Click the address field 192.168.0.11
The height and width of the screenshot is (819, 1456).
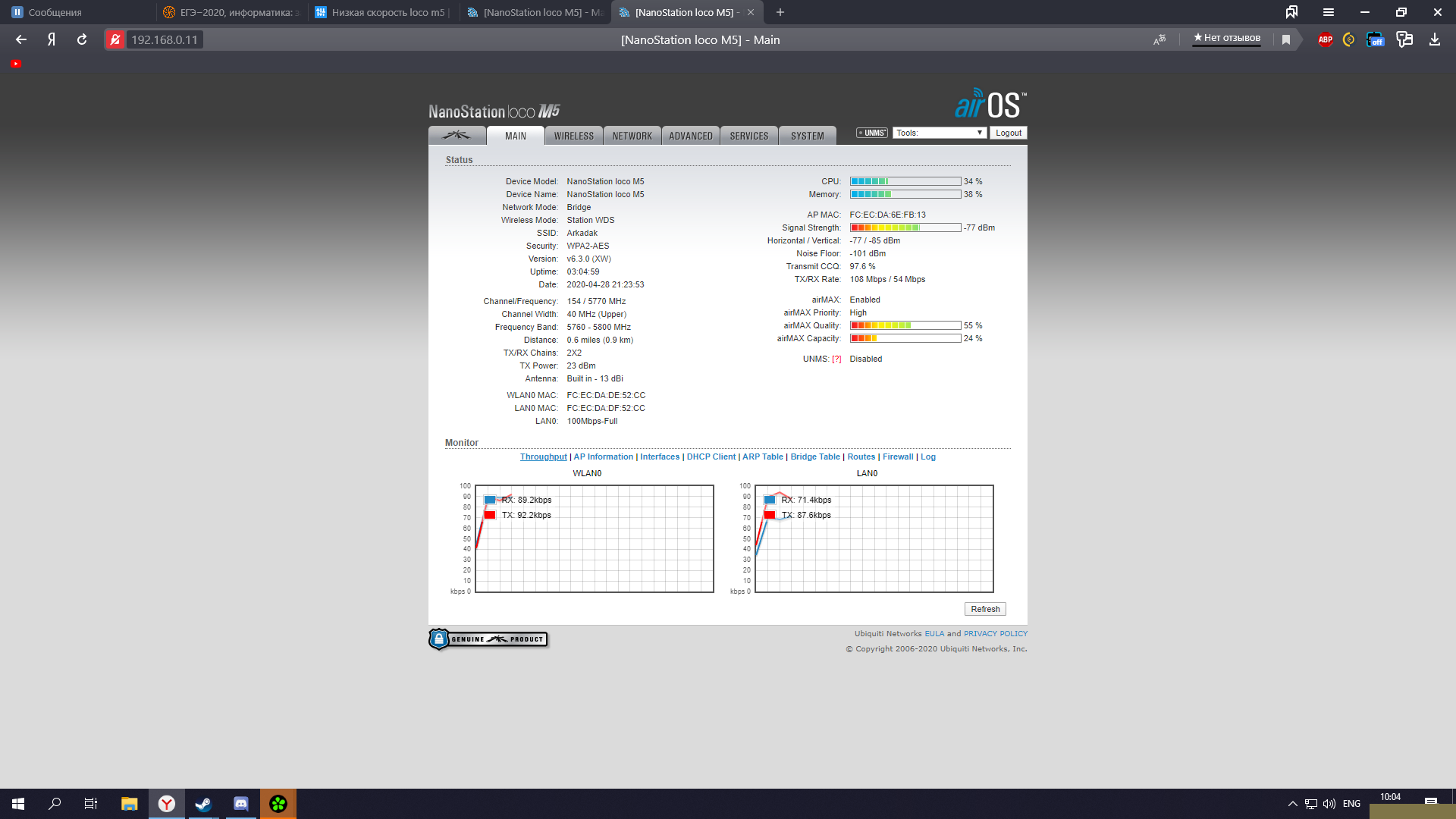pyautogui.click(x=165, y=39)
